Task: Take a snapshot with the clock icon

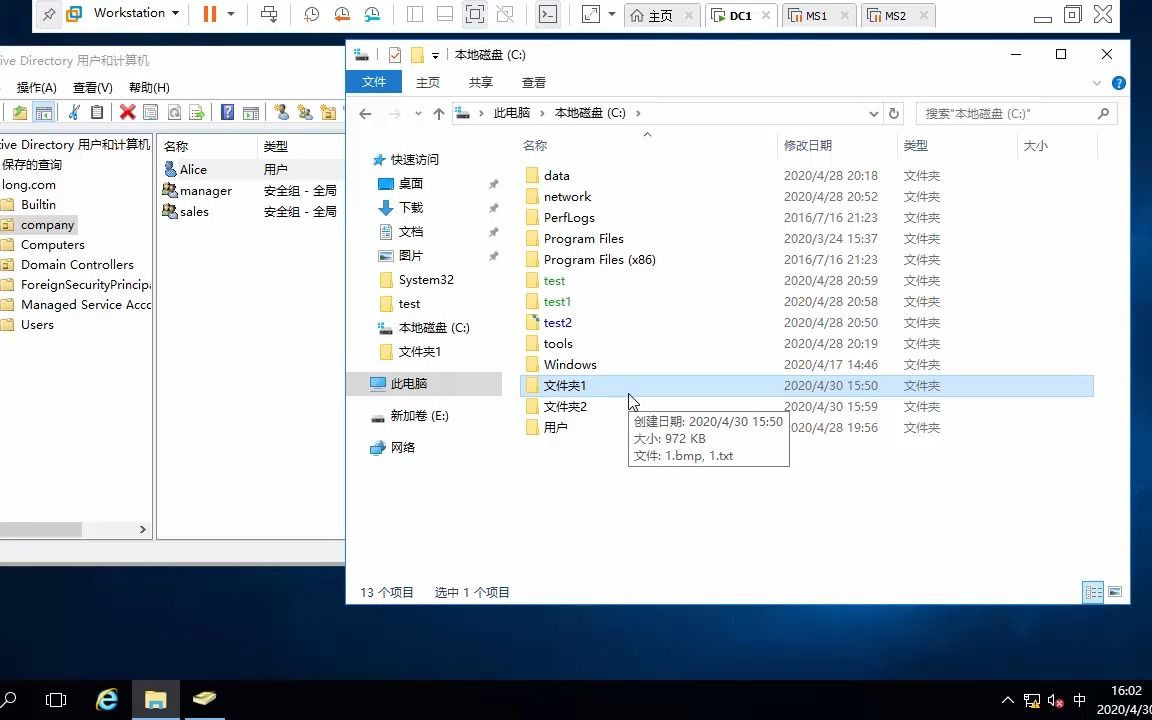Action: point(312,14)
